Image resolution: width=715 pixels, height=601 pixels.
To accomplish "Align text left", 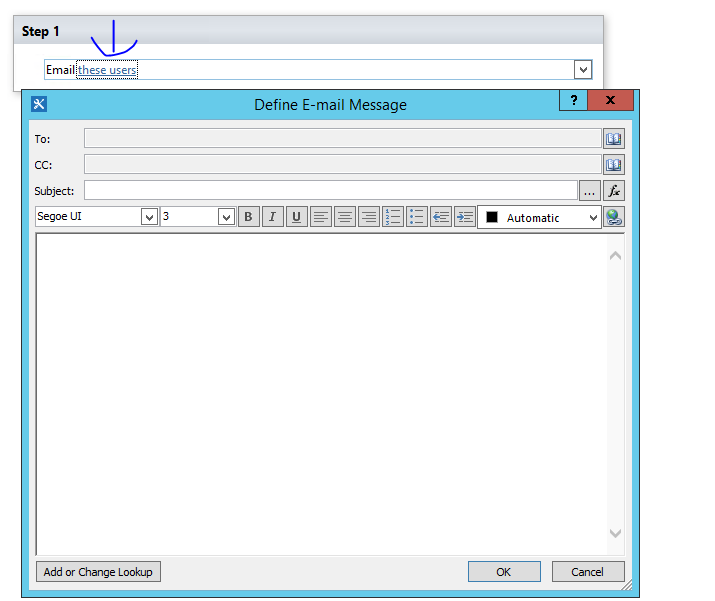I will point(321,217).
